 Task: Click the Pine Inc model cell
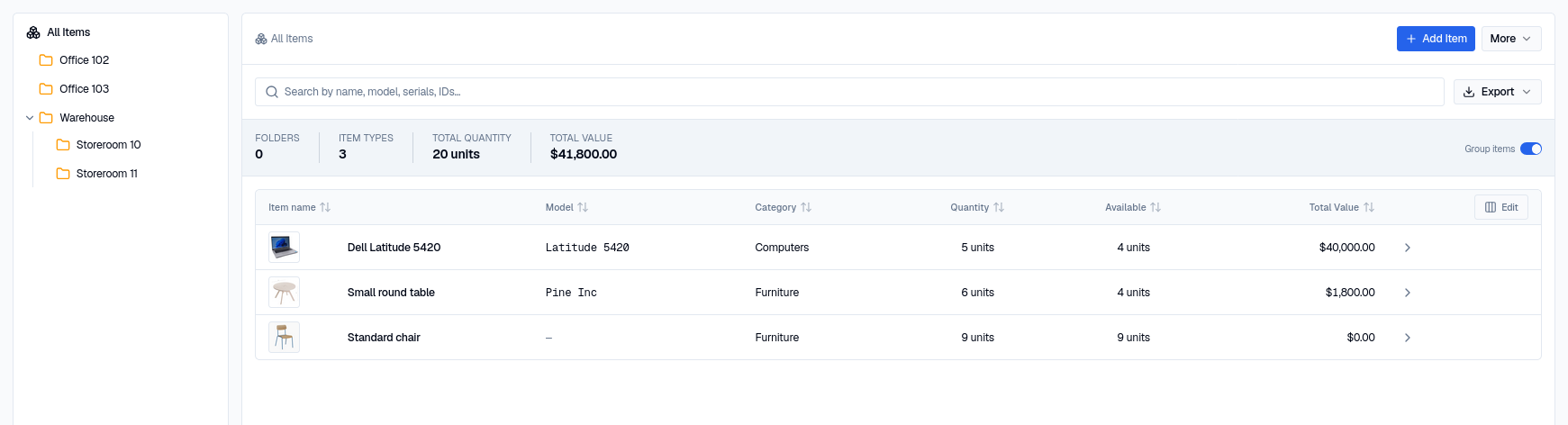point(571,293)
